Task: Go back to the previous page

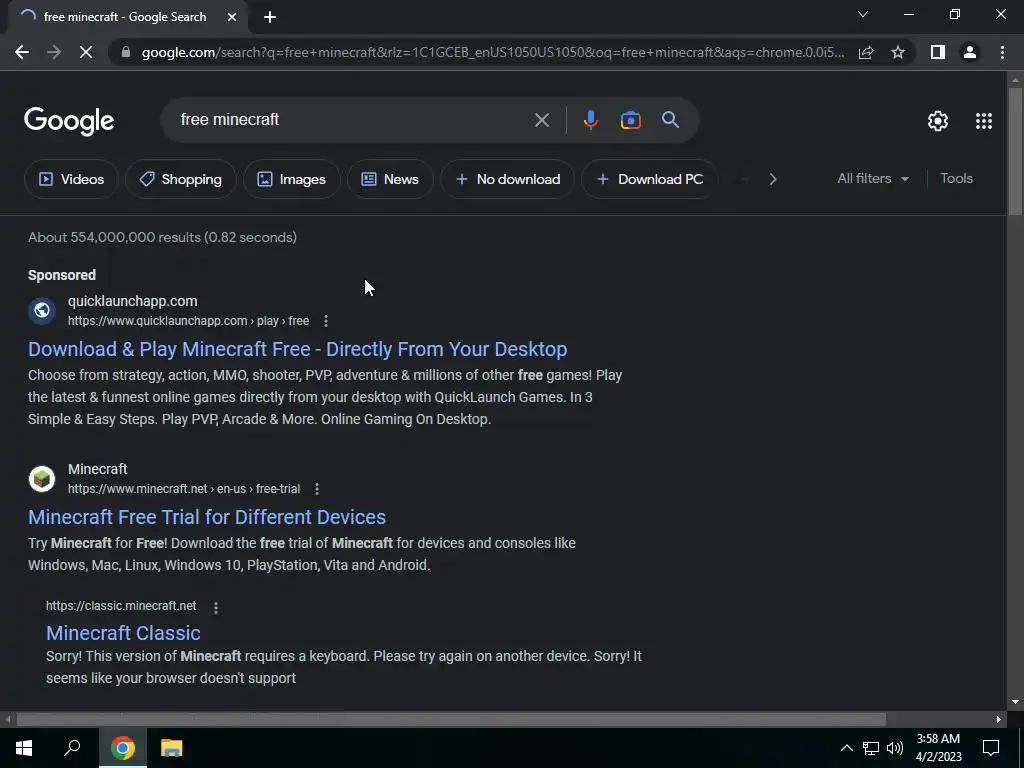Action: coord(22,52)
